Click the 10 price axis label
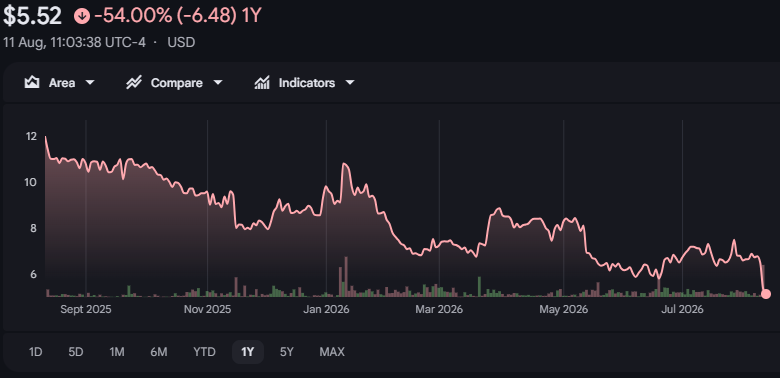This screenshot has height=378, width=780. tap(31, 182)
